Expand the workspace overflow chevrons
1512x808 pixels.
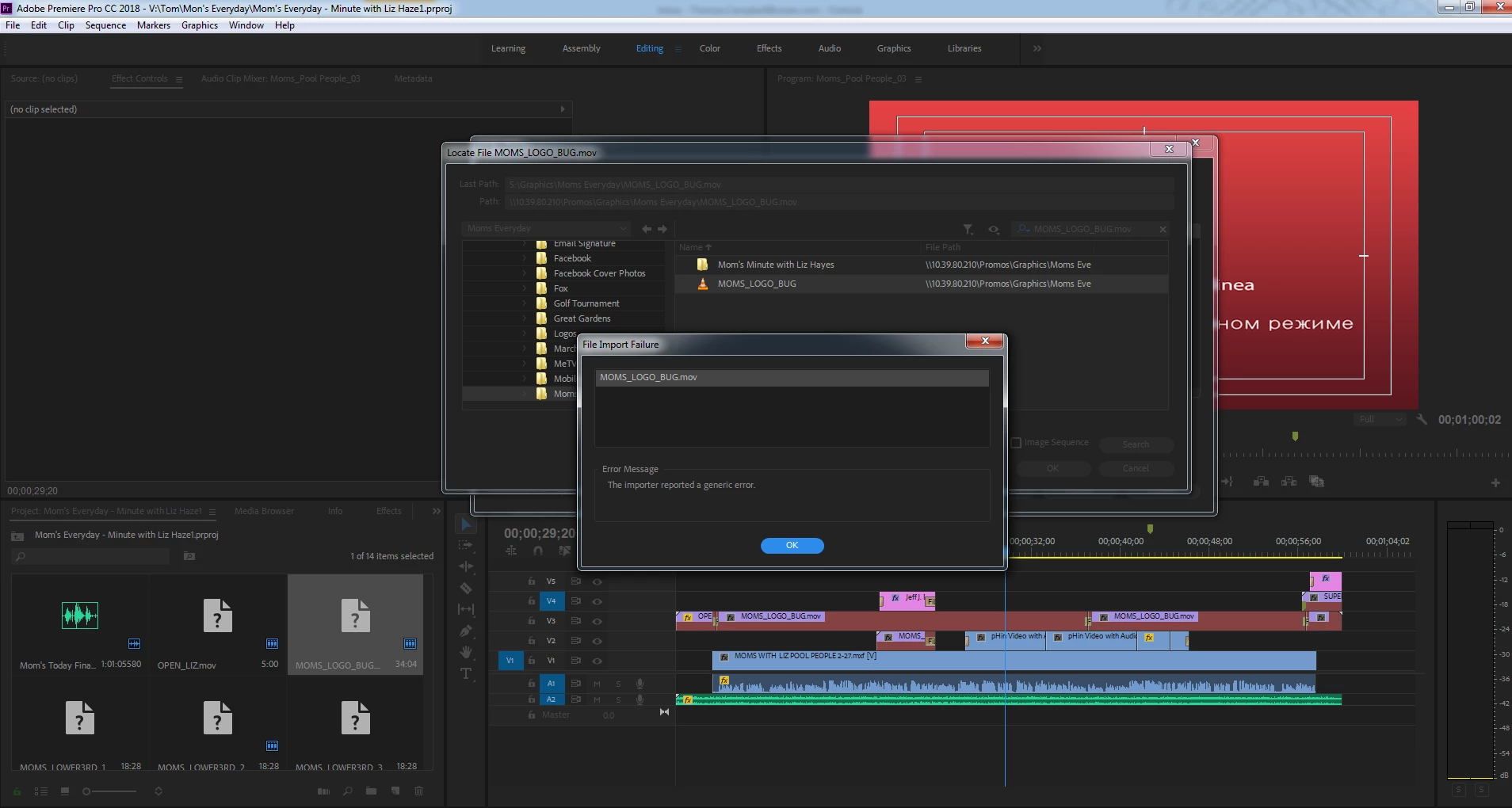click(x=1037, y=48)
